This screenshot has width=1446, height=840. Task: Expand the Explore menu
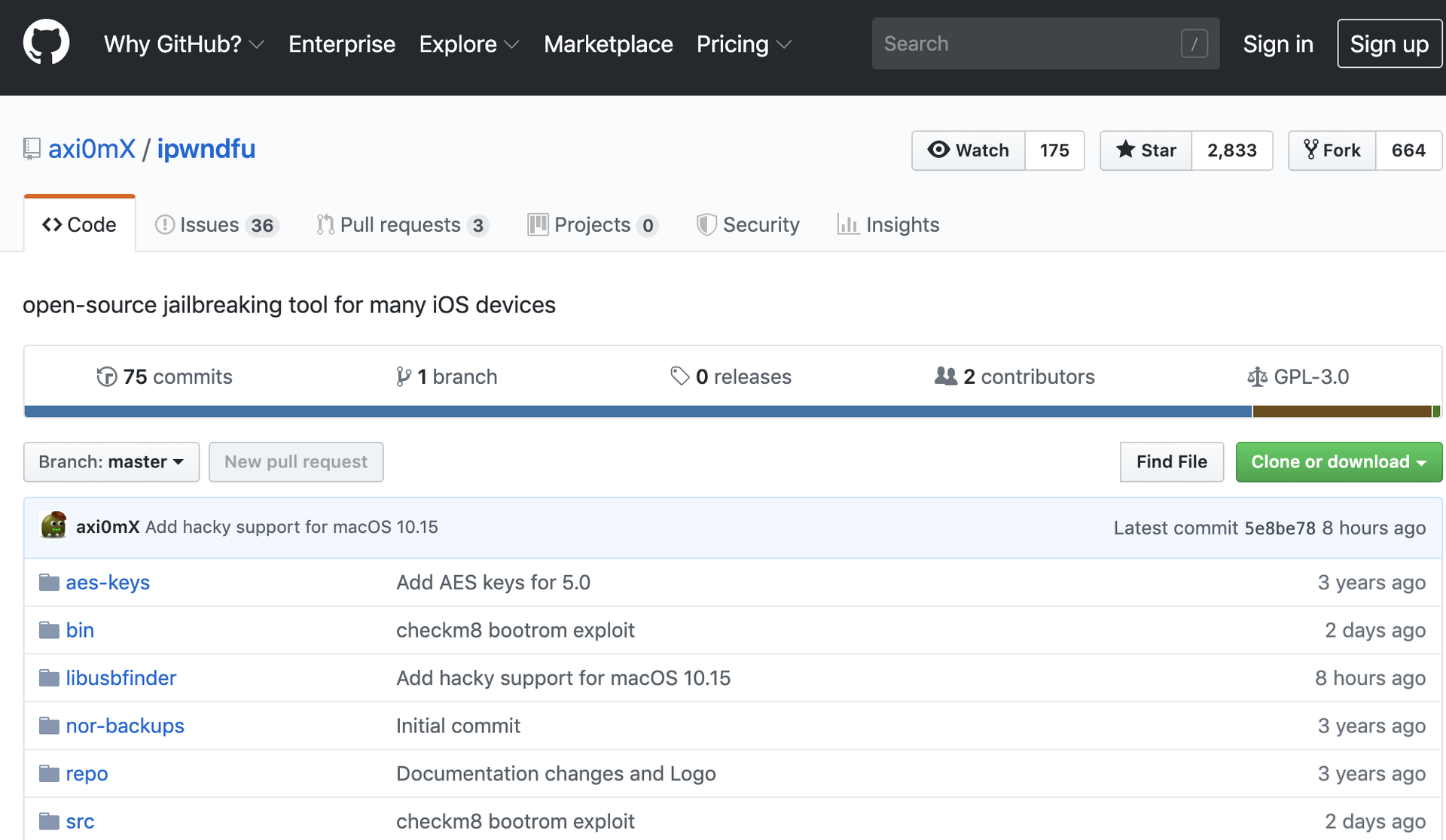pyautogui.click(x=468, y=44)
